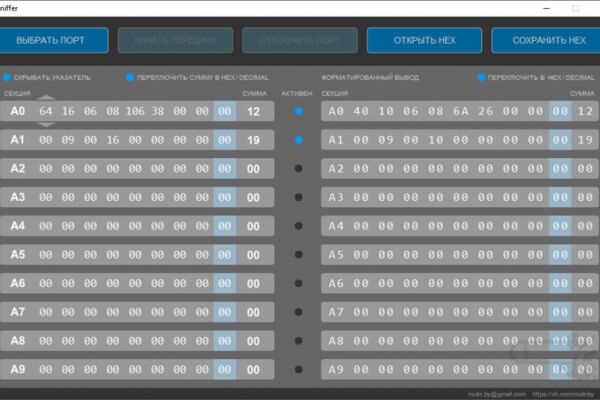Click value 09 in formatted A1 row
The image size is (600, 400).
coord(386,140)
